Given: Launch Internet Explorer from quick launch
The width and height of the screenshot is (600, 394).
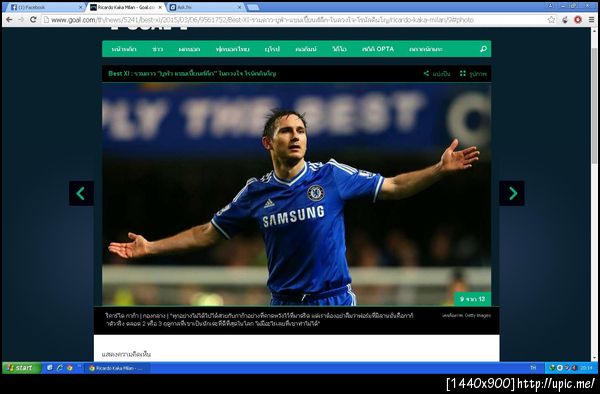Looking at the screenshot, I should pyautogui.click(x=59, y=368).
